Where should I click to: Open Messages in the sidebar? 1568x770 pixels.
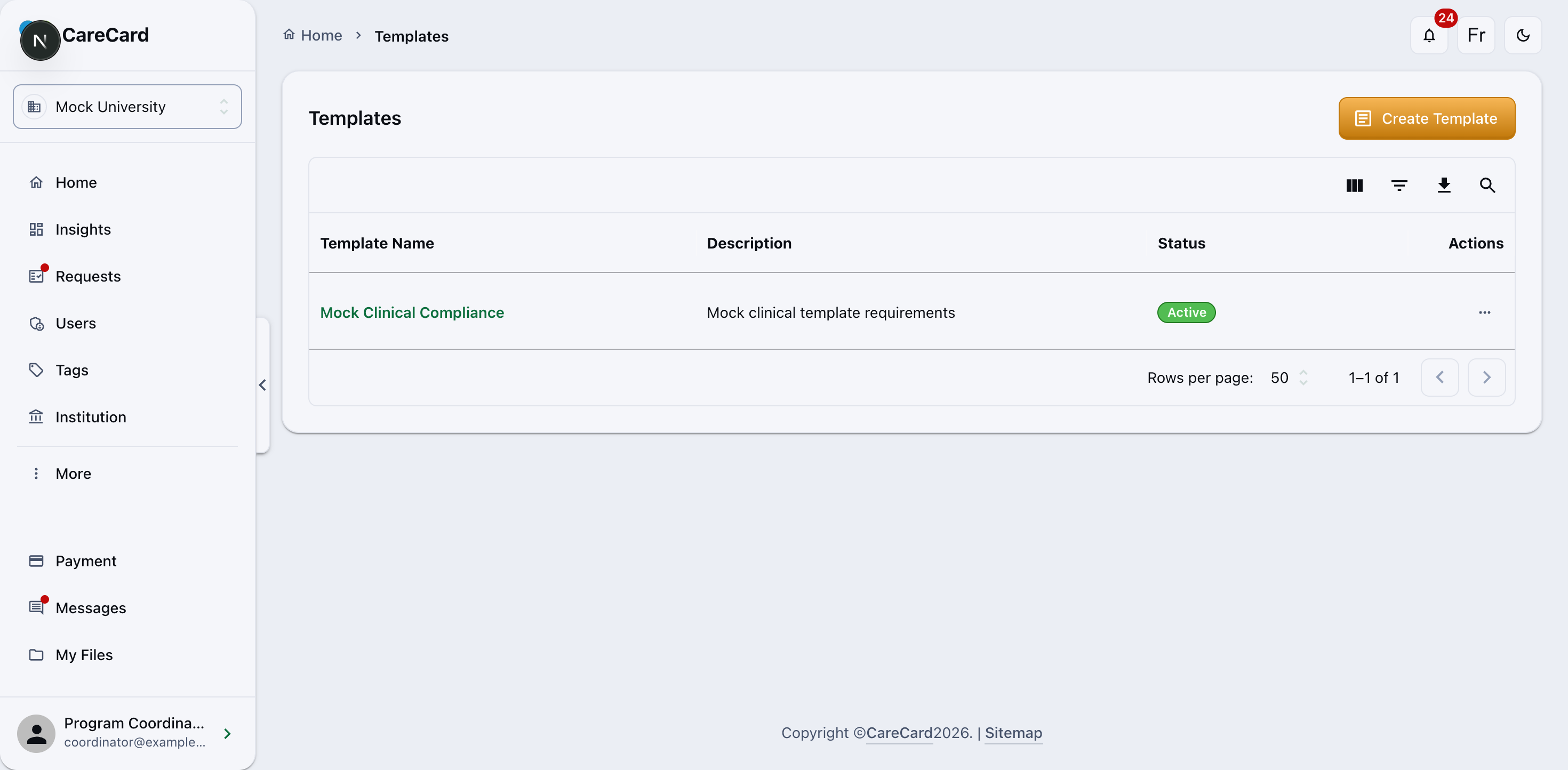(x=127, y=608)
